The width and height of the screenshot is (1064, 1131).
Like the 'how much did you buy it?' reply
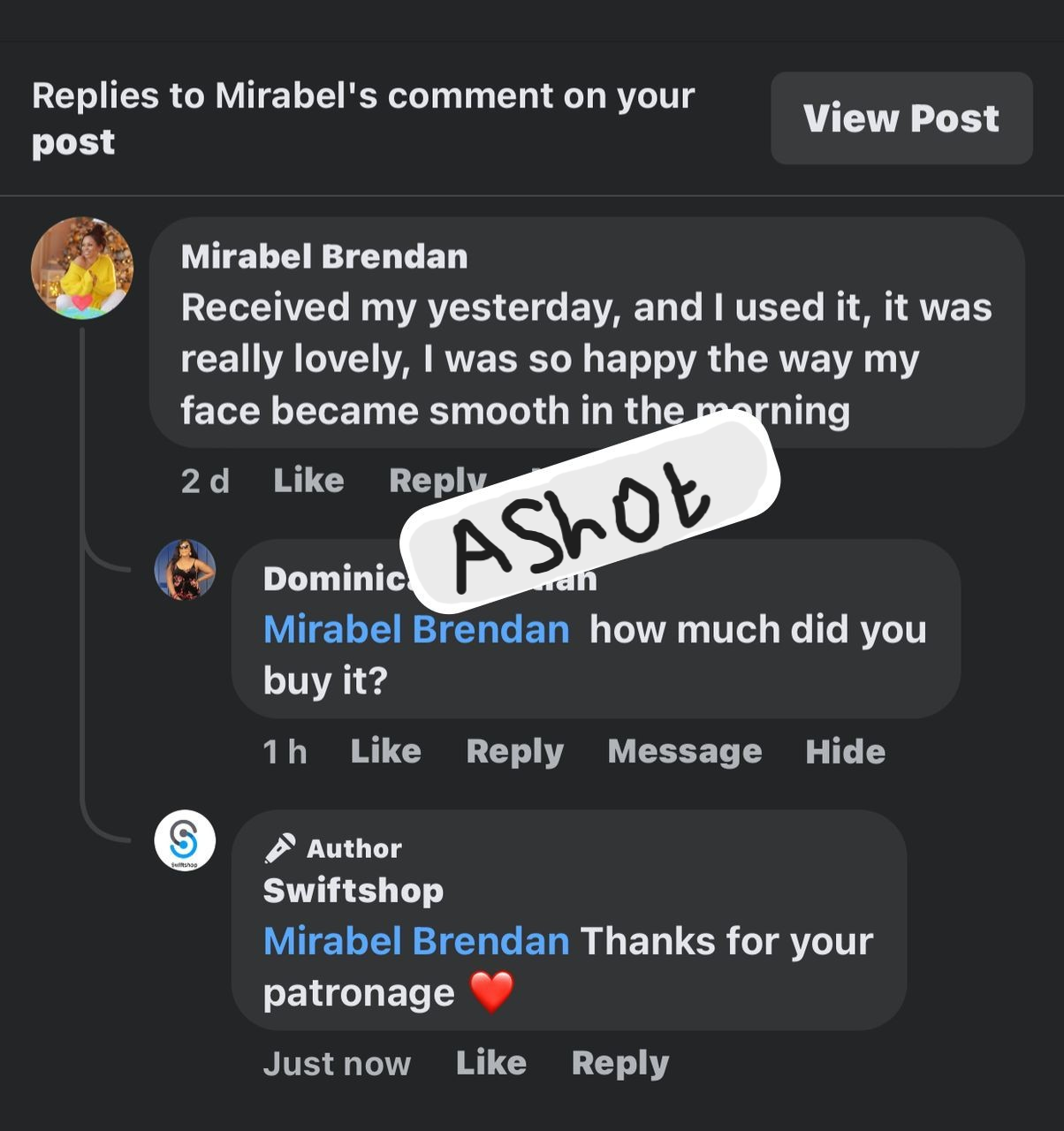[x=385, y=751]
